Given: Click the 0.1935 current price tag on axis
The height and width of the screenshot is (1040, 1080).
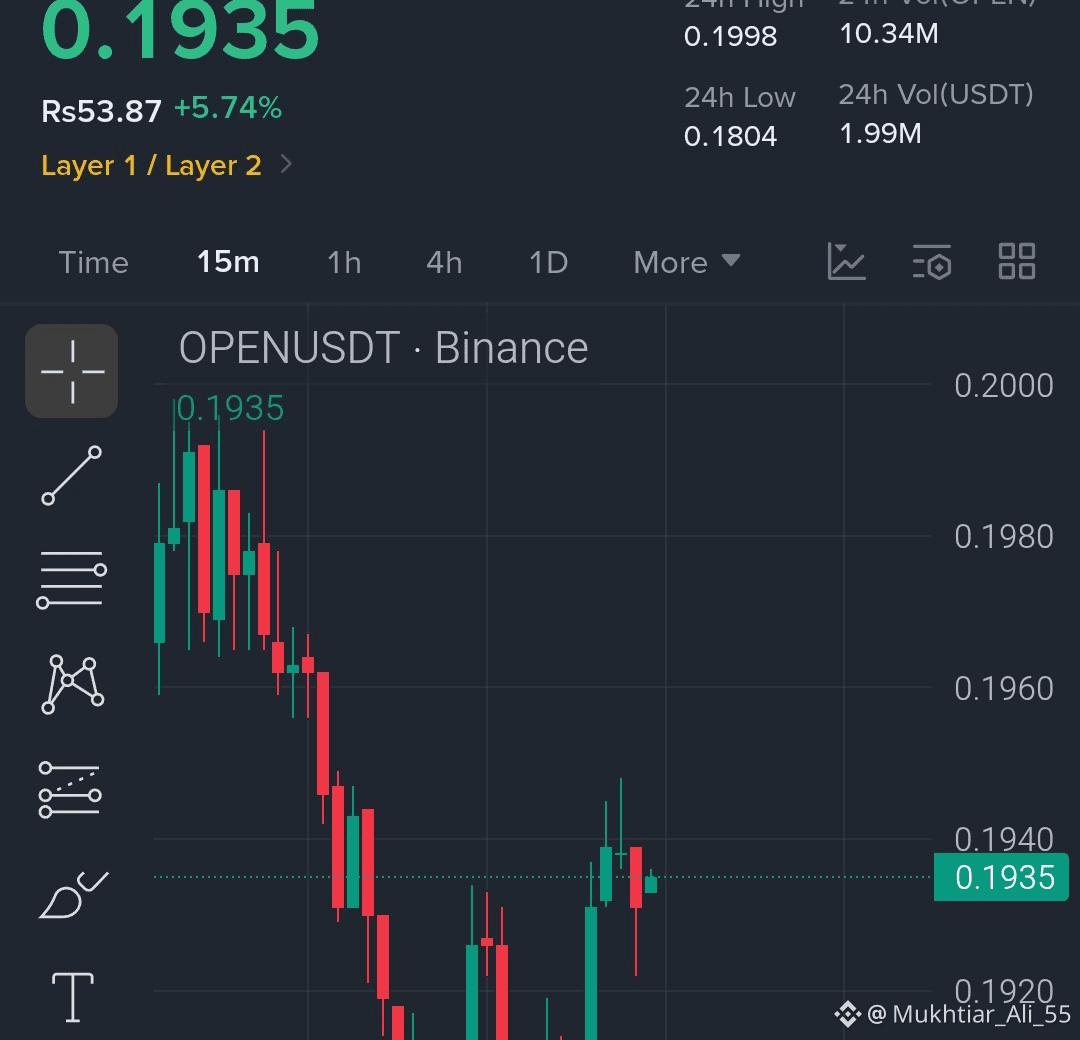Looking at the screenshot, I should pos(1001,877).
